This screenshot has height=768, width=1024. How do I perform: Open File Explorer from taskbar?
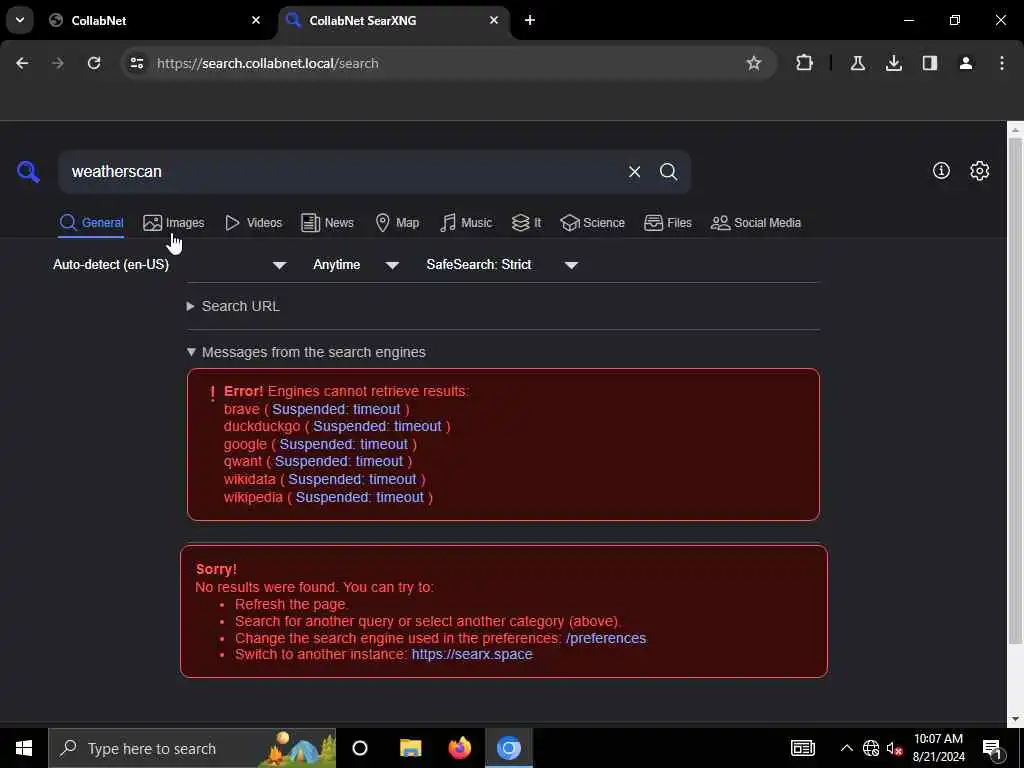410,748
